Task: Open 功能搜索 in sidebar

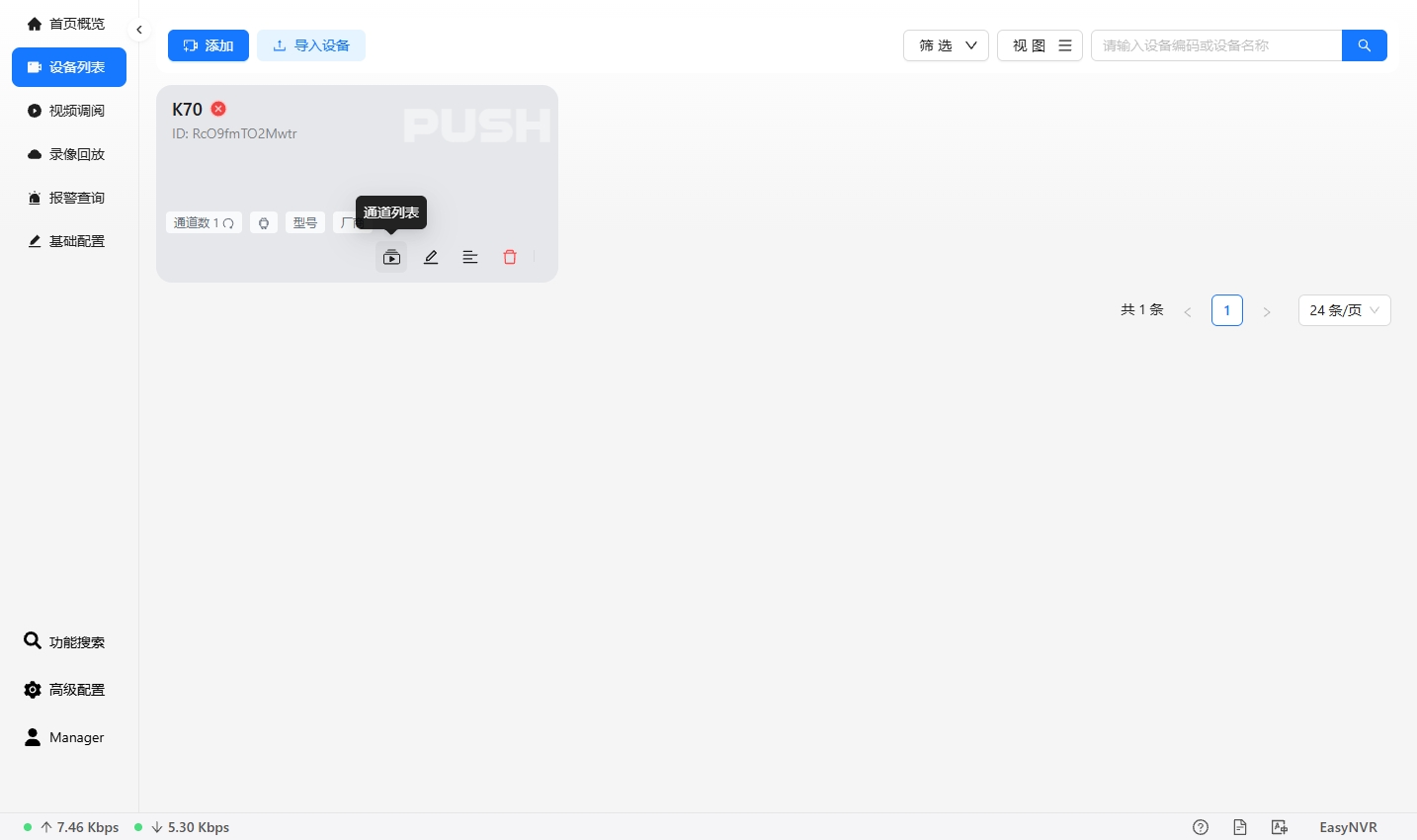Action: pyautogui.click(x=65, y=641)
